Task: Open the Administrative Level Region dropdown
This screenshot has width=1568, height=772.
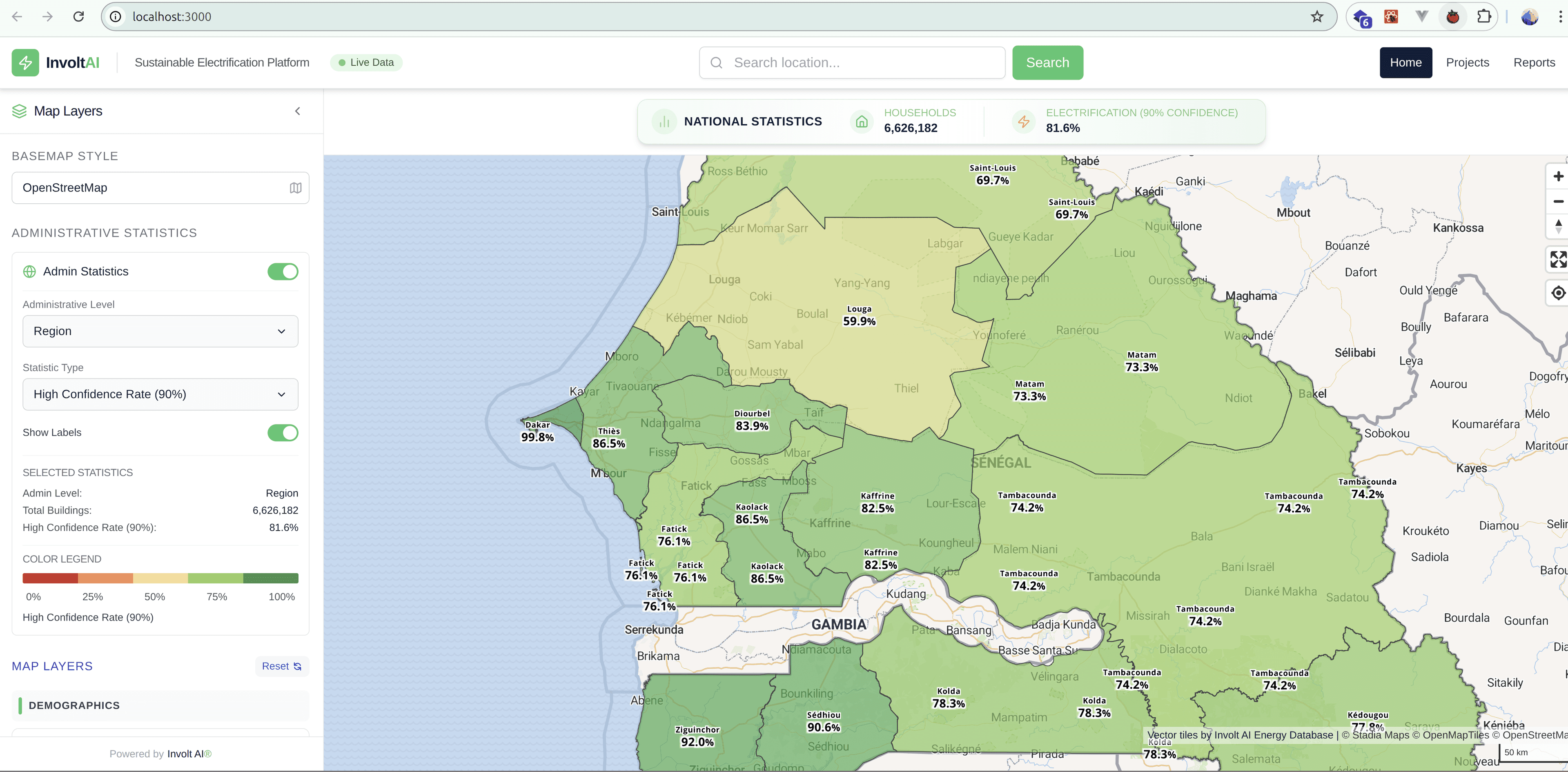Action: click(160, 331)
